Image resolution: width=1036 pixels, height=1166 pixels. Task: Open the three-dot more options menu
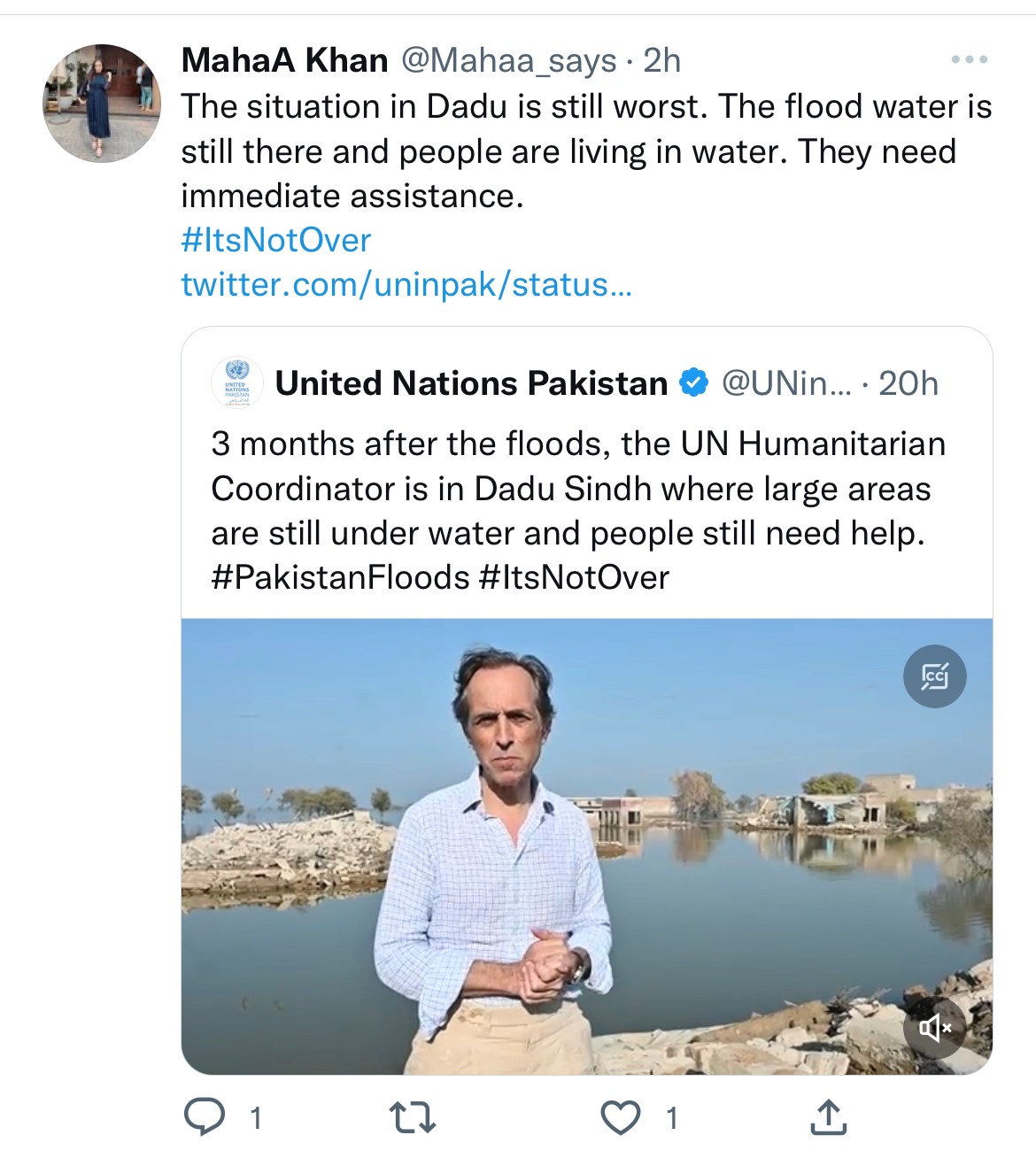pyautogui.click(x=969, y=60)
